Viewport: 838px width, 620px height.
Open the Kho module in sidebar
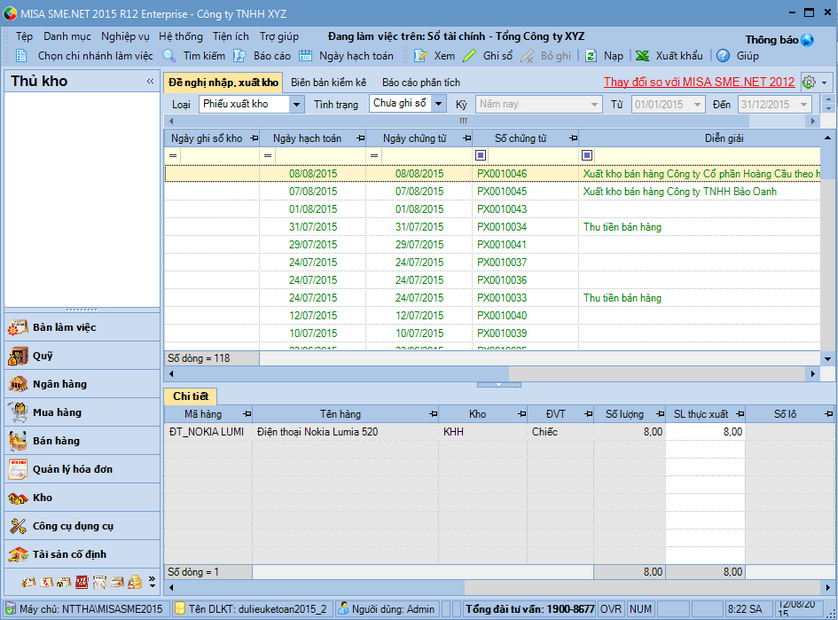[82, 497]
